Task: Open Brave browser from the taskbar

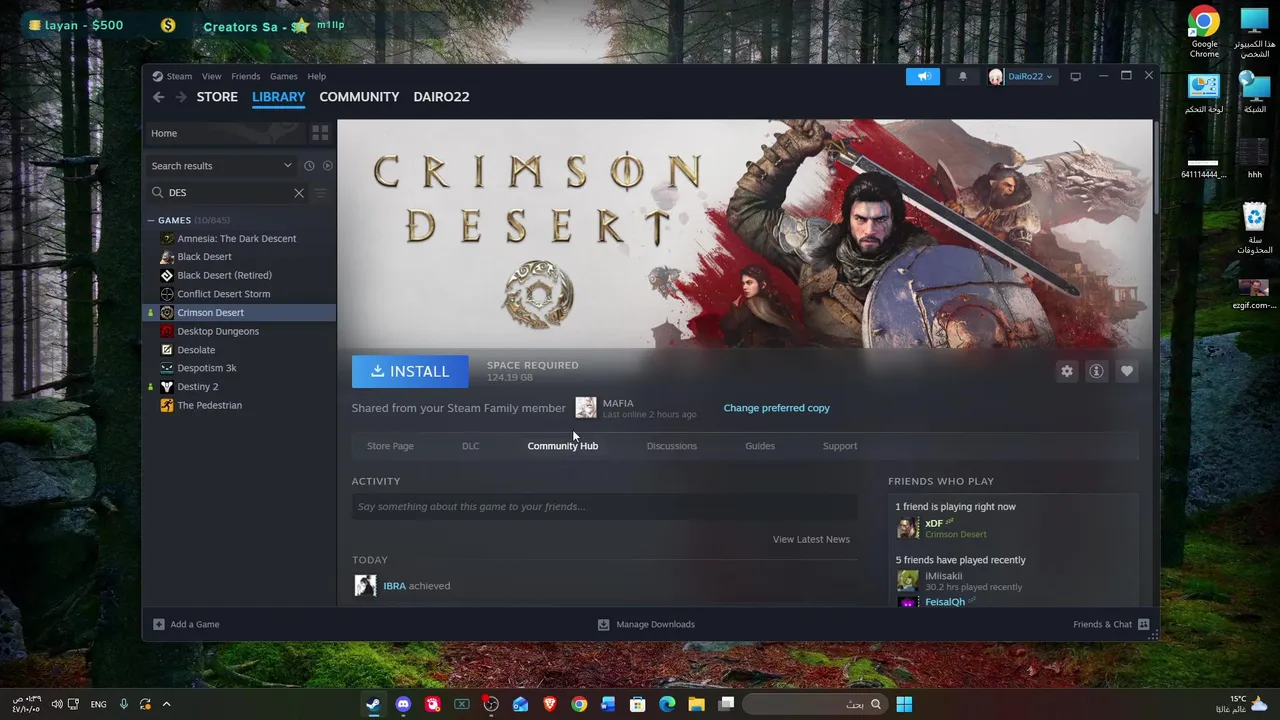Action: 549,704
